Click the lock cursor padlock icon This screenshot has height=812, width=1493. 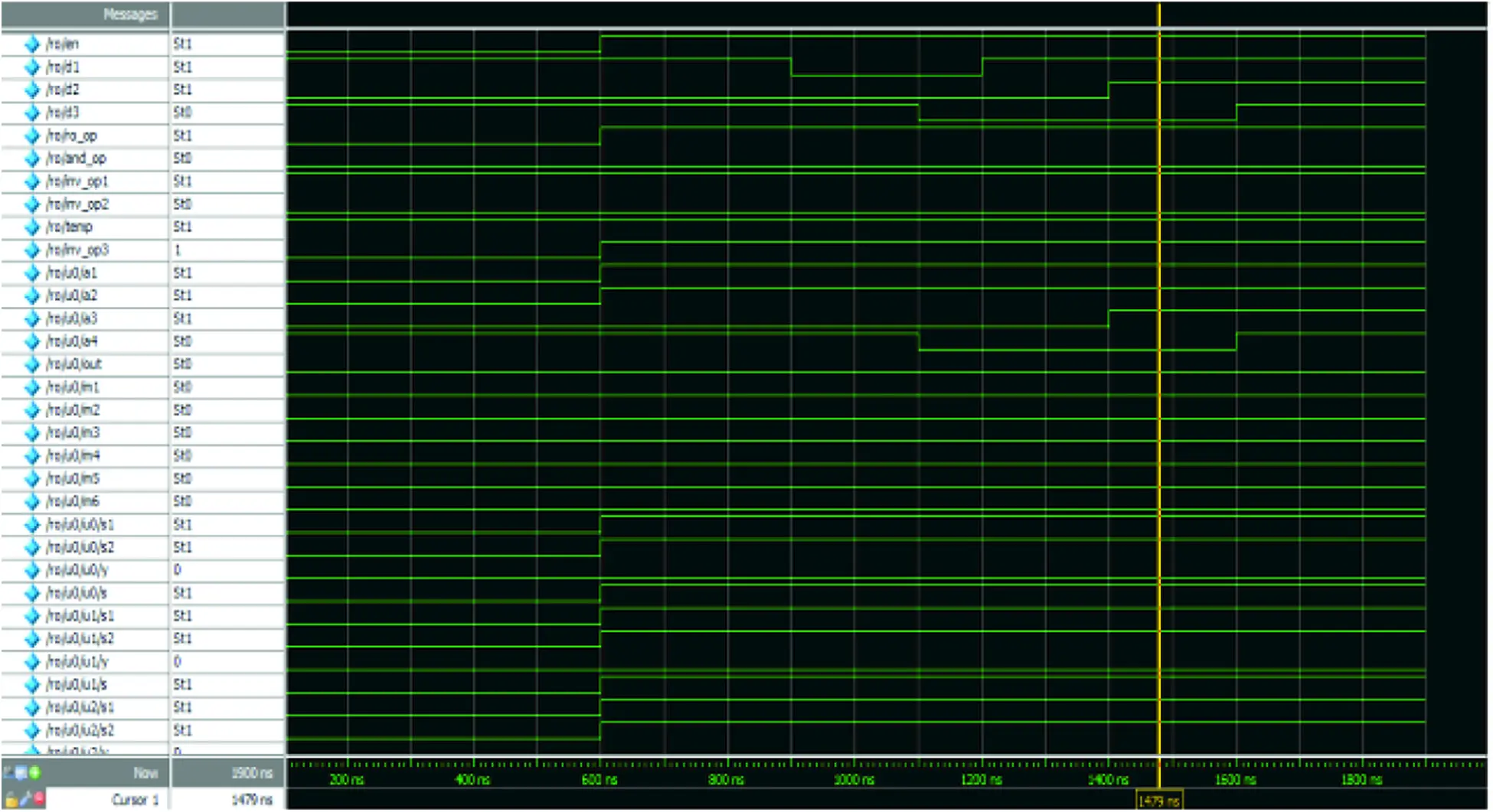(11, 800)
